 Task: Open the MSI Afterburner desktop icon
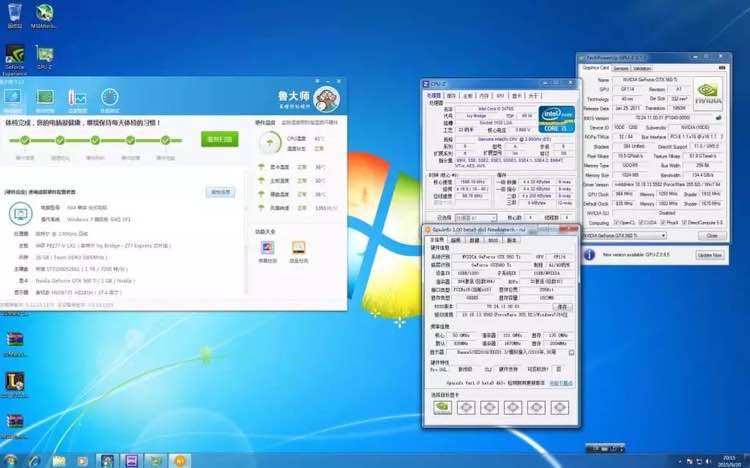pos(44,16)
